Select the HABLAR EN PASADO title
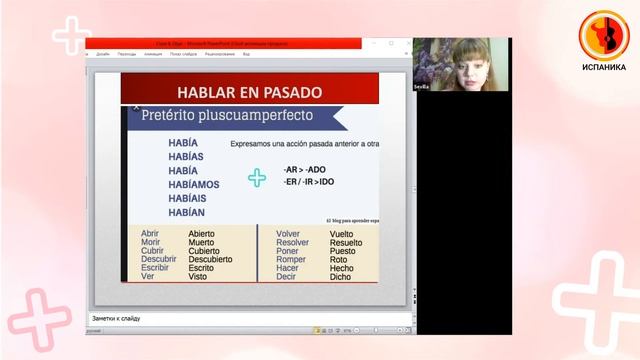Viewport: 640px width, 360px height. pos(250,92)
